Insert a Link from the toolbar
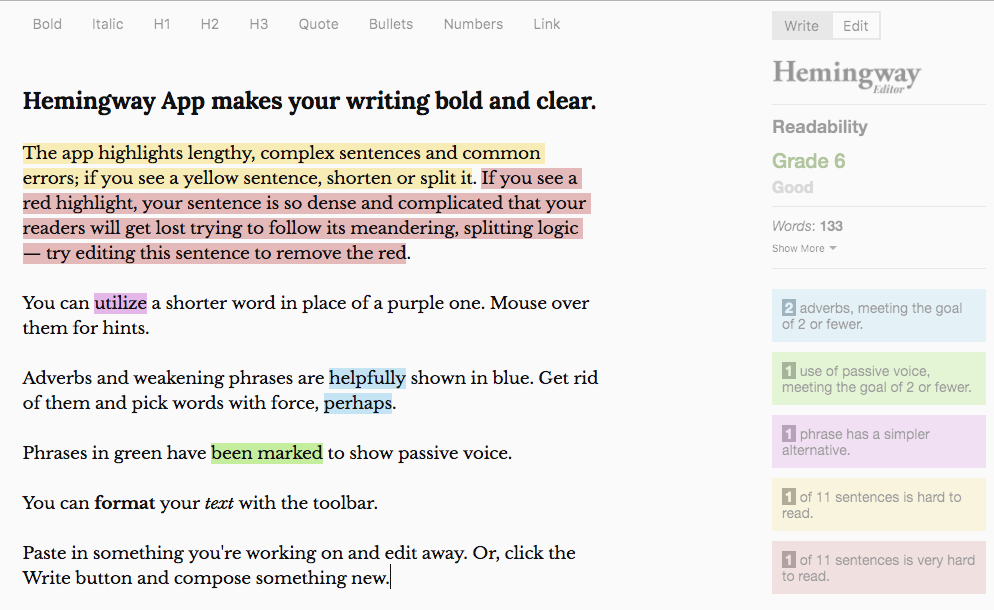 coord(546,24)
